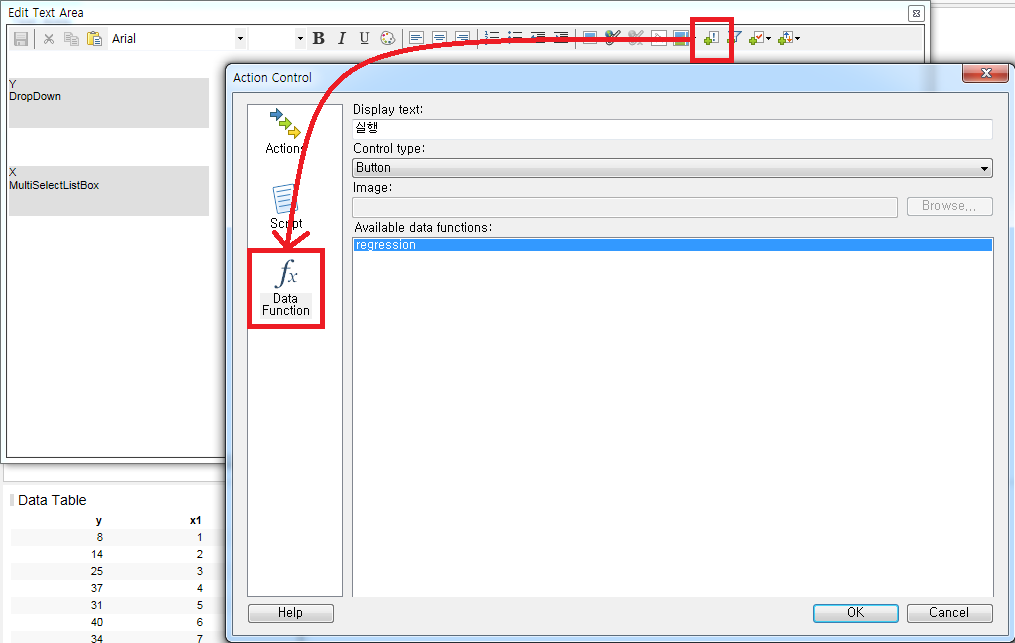
Task: Click the Insert Filter toolbar icon
Action: 733,38
